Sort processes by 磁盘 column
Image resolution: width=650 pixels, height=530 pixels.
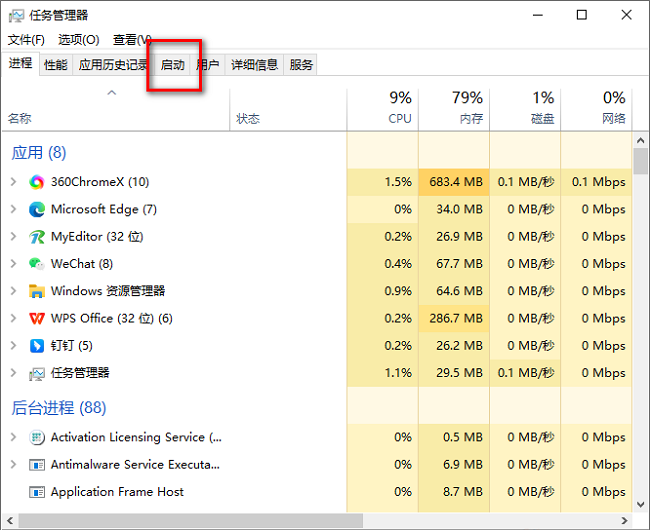click(x=525, y=109)
